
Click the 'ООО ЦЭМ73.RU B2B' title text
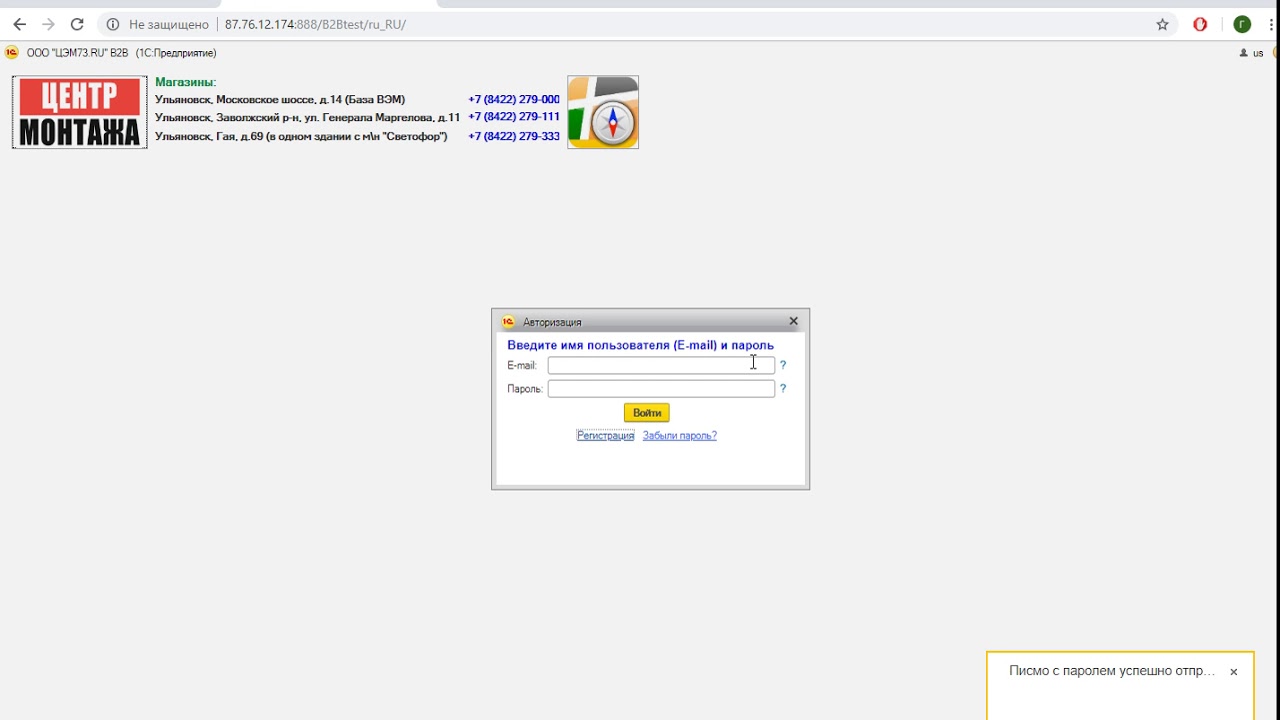coord(78,53)
